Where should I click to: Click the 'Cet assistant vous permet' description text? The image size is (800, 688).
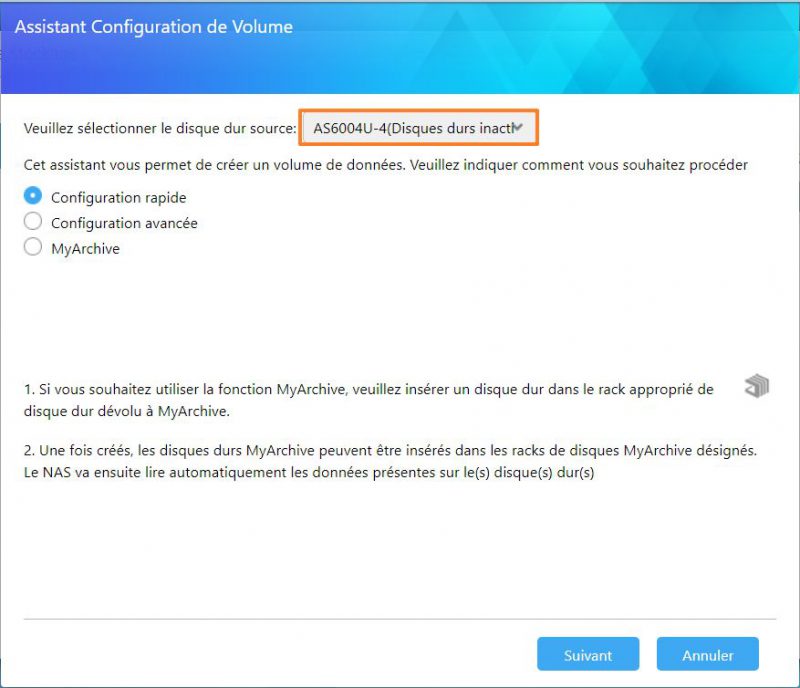tap(386, 165)
